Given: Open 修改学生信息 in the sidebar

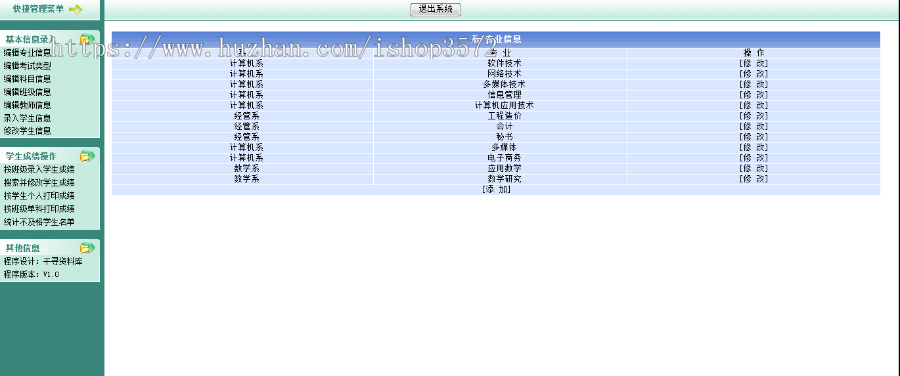Looking at the screenshot, I should [x=28, y=130].
